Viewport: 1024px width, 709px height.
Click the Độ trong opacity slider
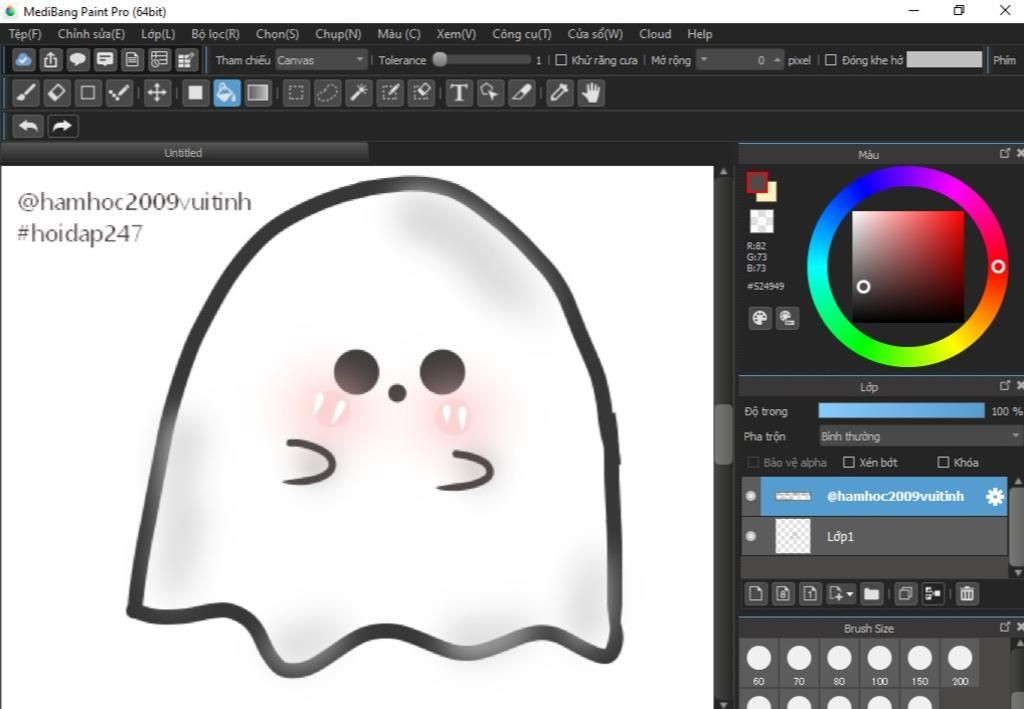tap(901, 411)
